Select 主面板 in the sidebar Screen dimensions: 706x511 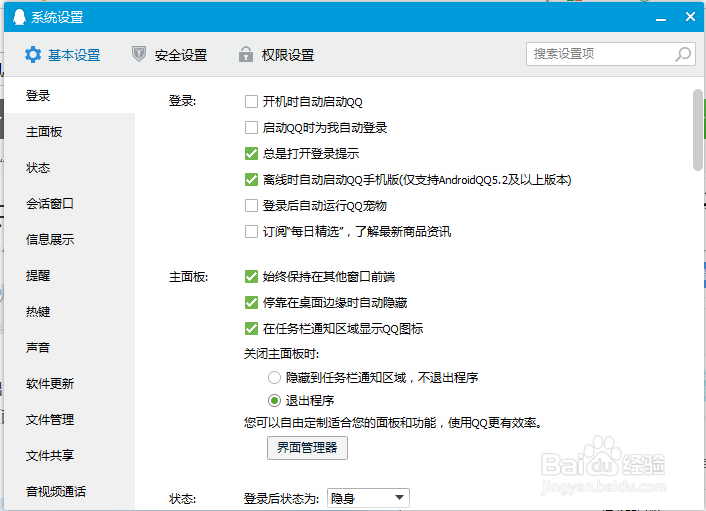tap(69, 131)
